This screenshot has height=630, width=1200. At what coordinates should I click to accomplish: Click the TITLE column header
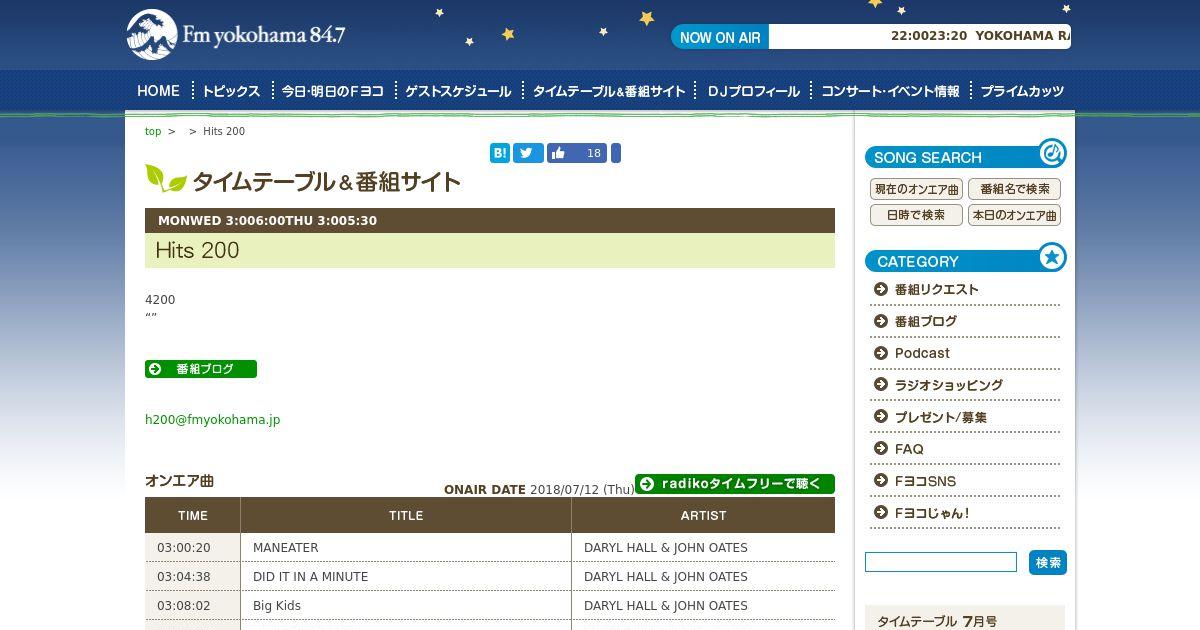point(406,515)
